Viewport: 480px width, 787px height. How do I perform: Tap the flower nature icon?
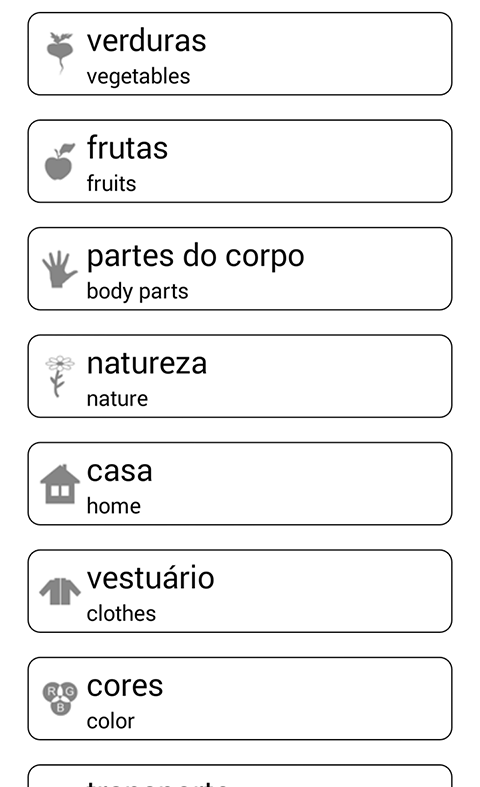[60, 376]
